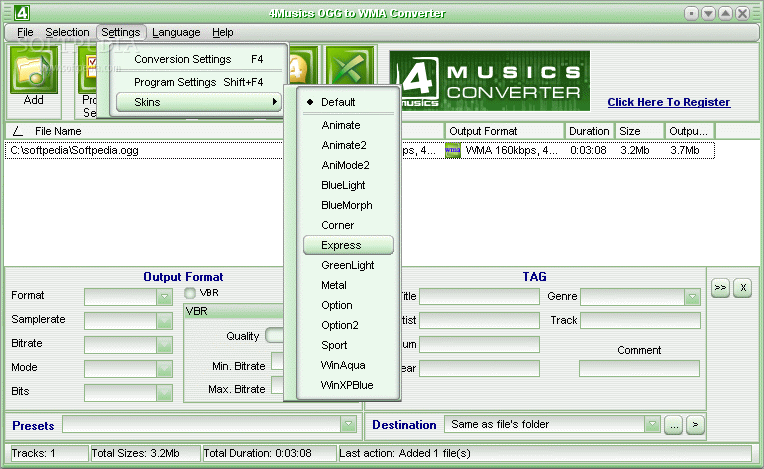764x469 pixels.
Task: Click the Size column header
Action: coord(640,131)
